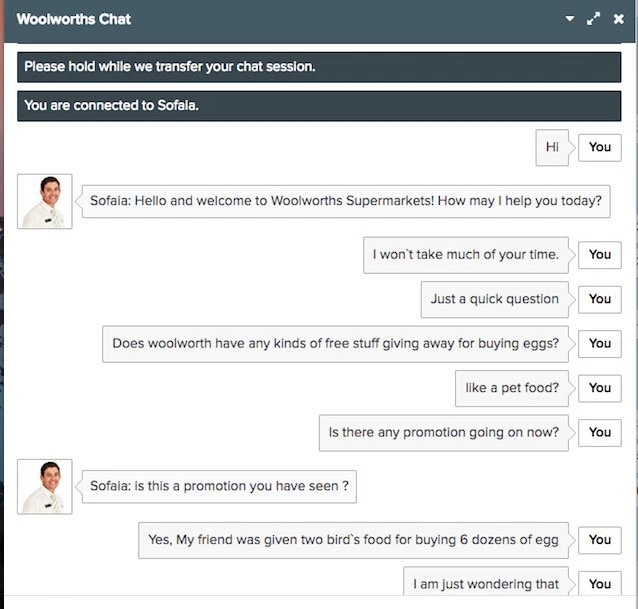The image size is (638, 609).
Task: Select Sofaia's "is this a promotion you have seen" reply
Action: [219, 487]
